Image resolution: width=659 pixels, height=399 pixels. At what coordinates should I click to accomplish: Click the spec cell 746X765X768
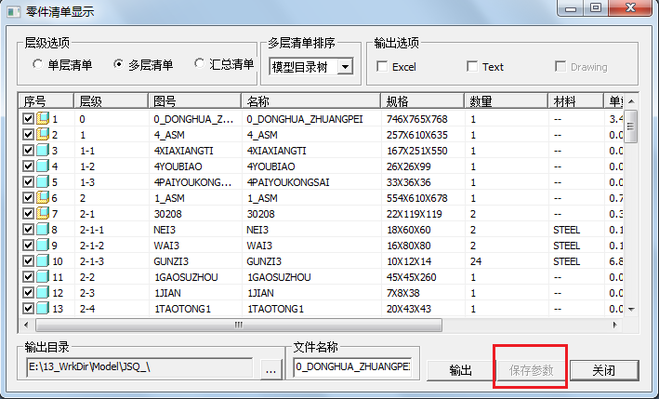coord(417,119)
